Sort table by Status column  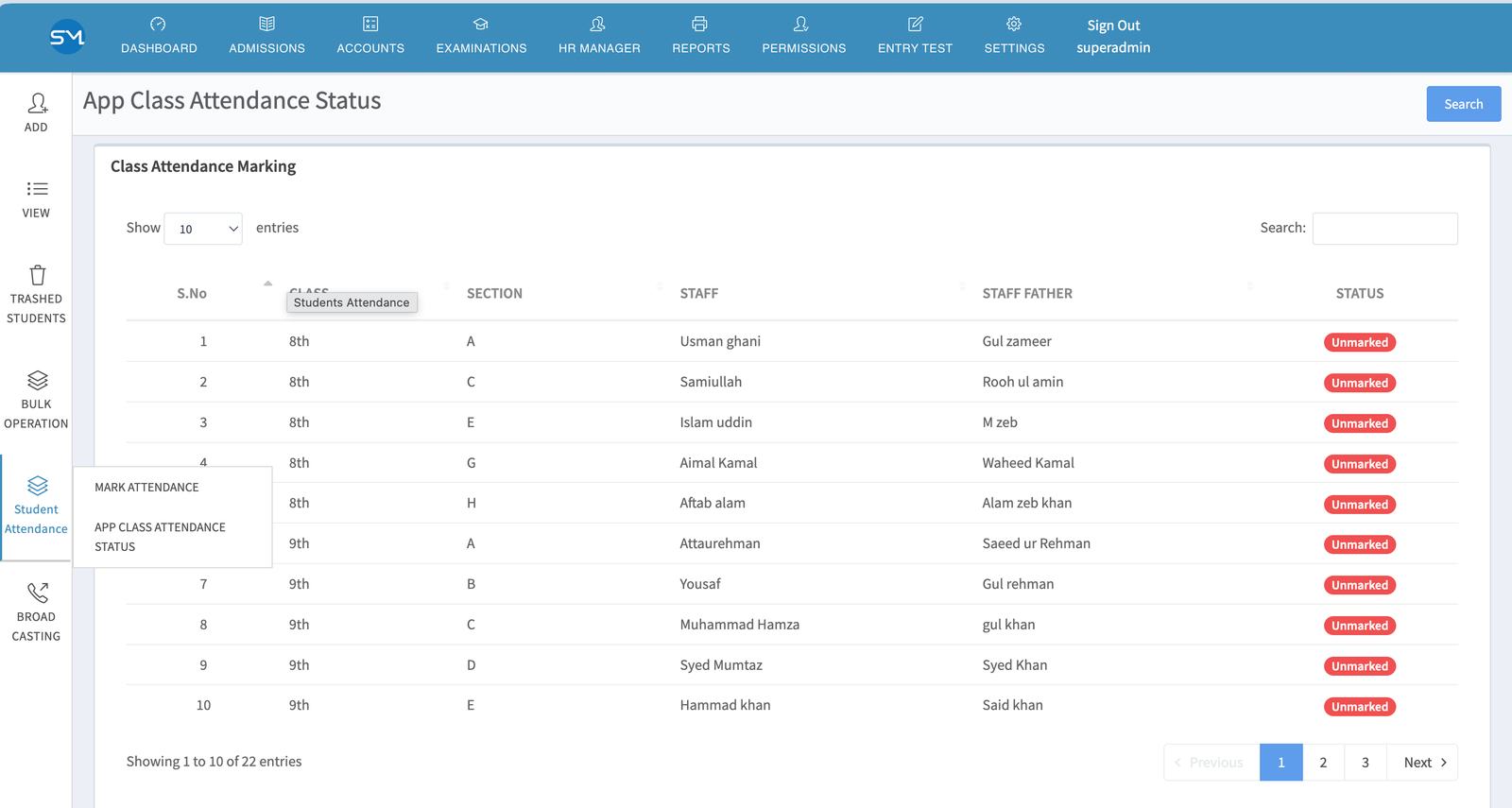tap(1360, 294)
